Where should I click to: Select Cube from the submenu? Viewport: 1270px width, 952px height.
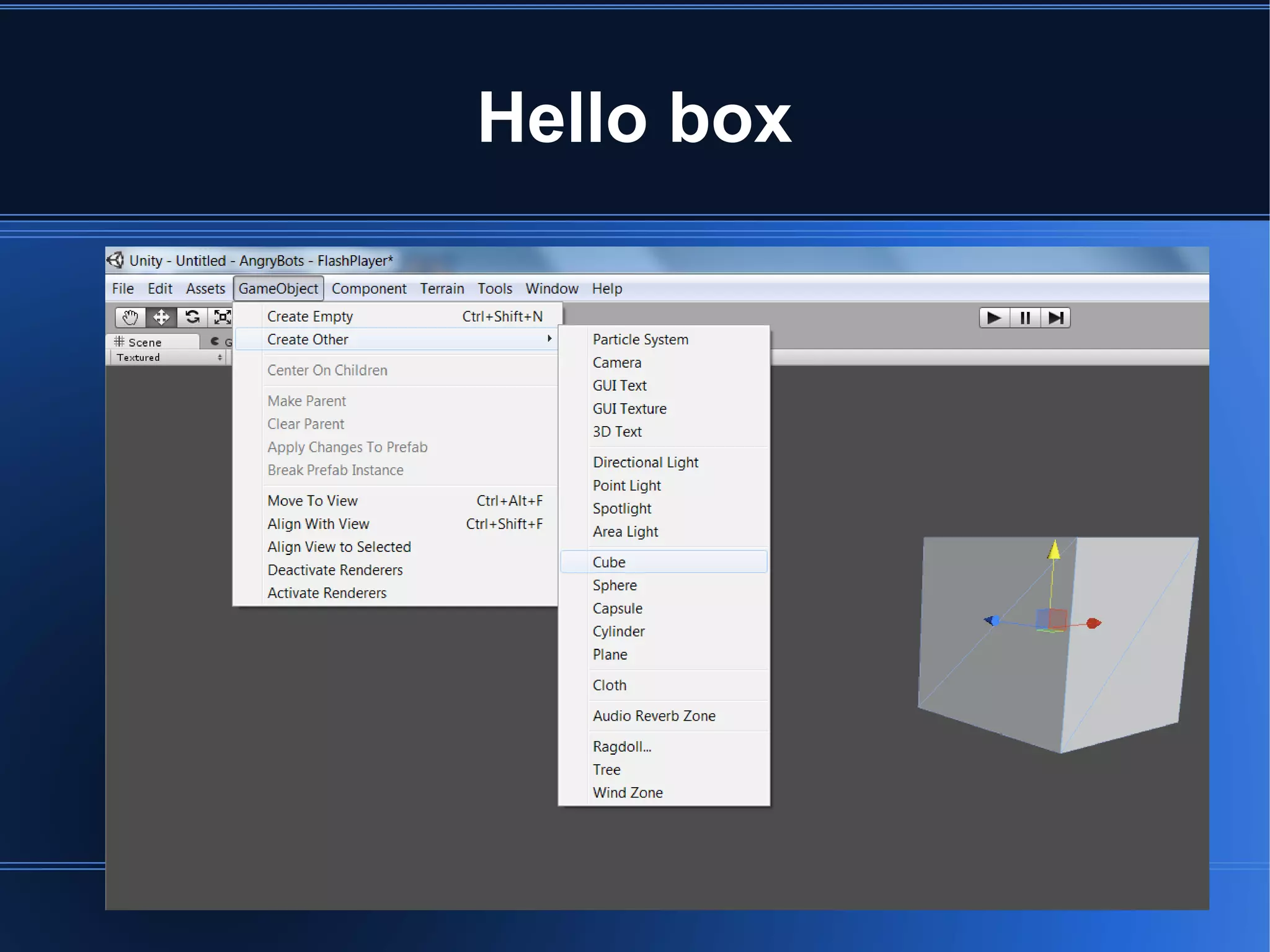664,562
